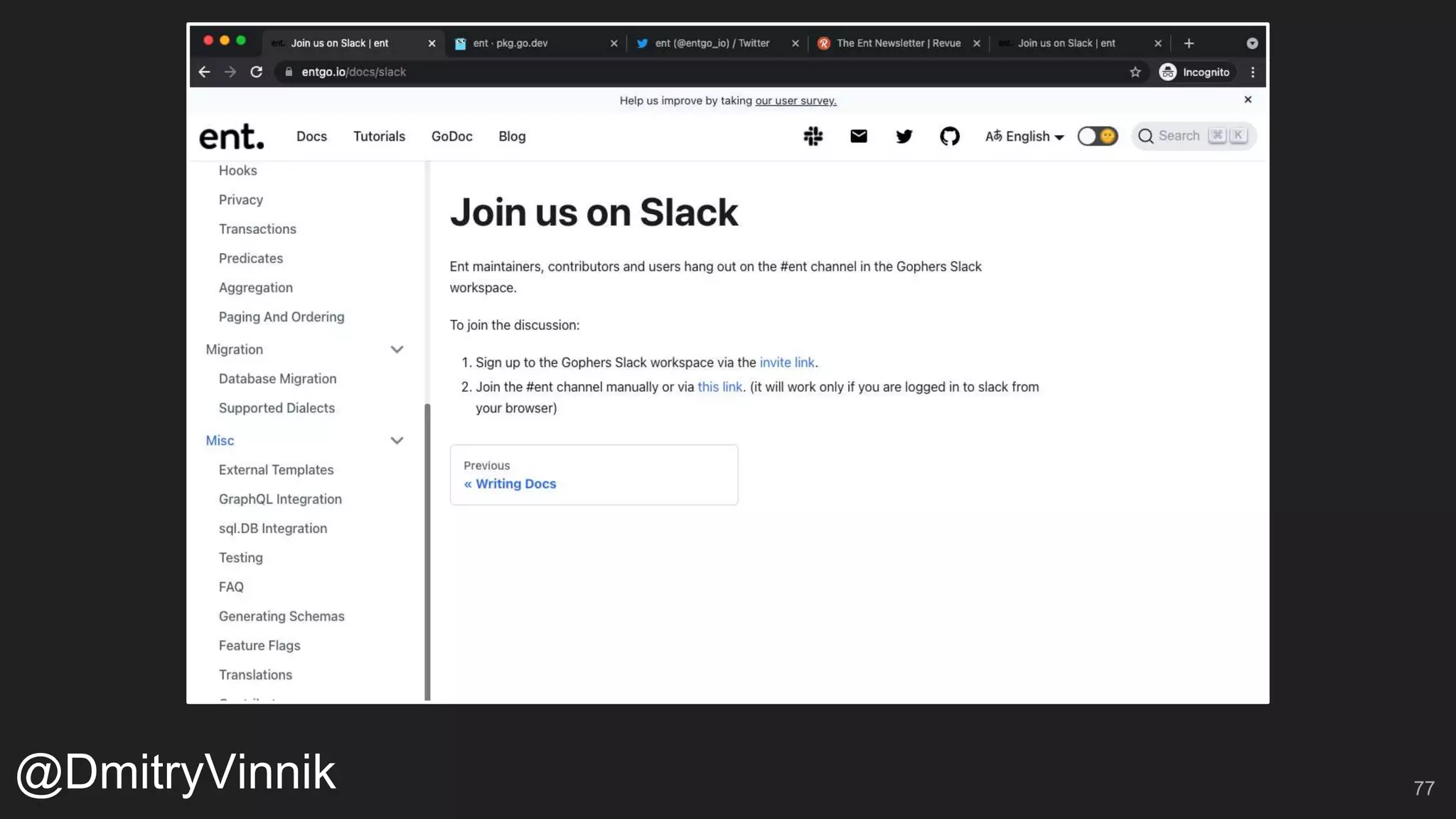
Task: Open GraphQL Integration sidebar page
Action: [x=279, y=499]
